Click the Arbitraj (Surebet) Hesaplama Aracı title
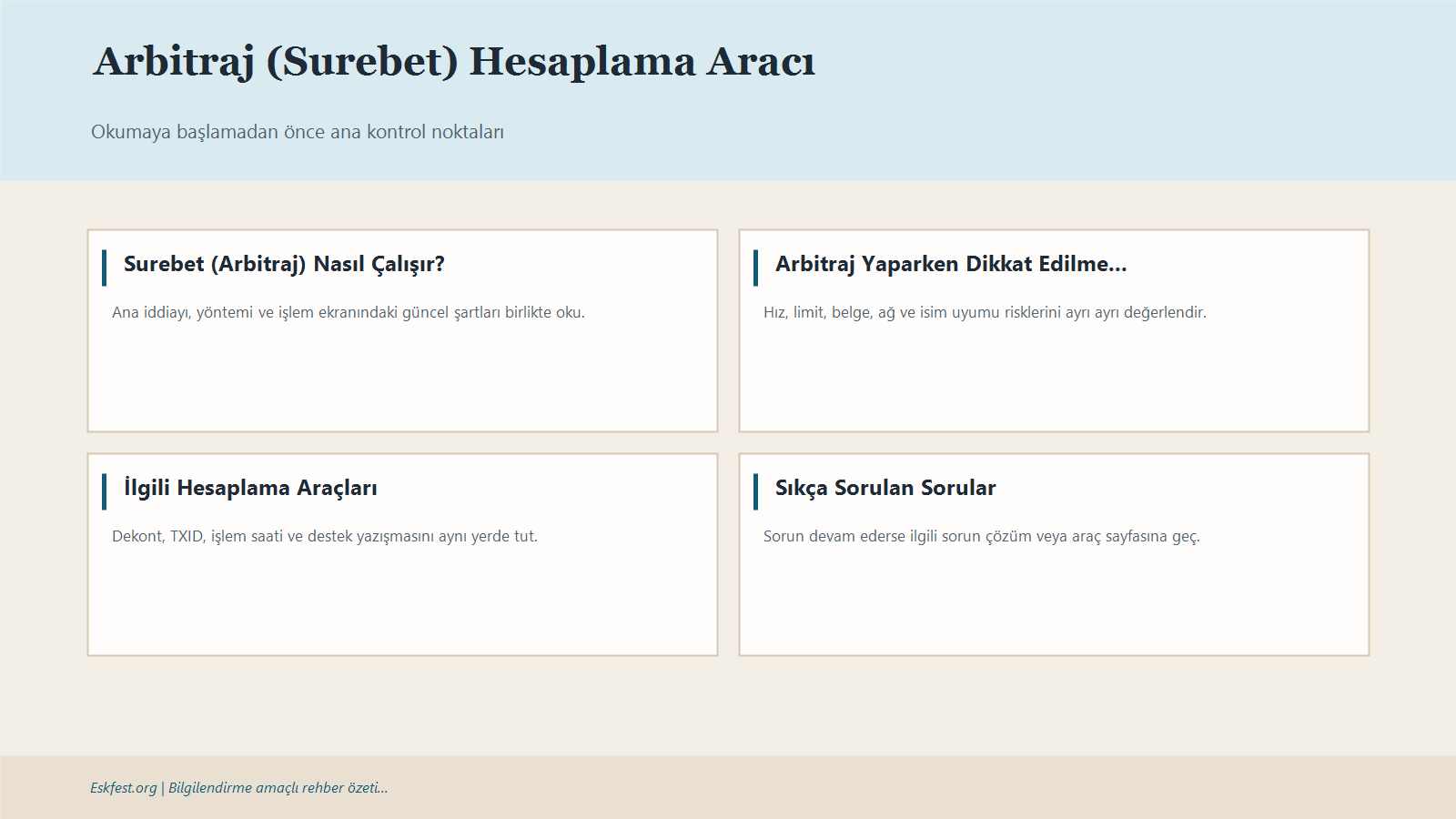 pyautogui.click(x=454, y=62)
